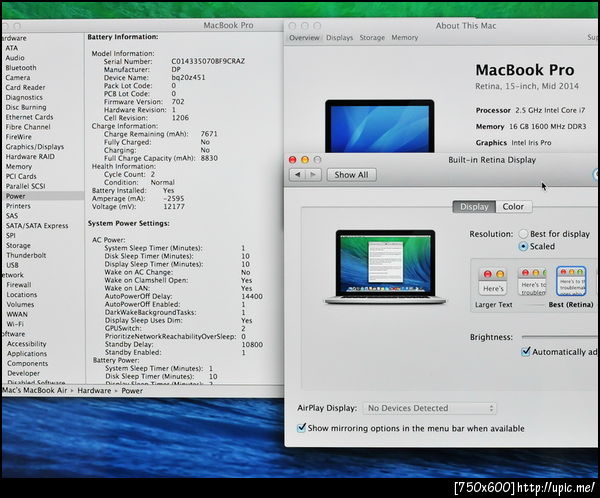Select Developer under Software

[23, 373]
